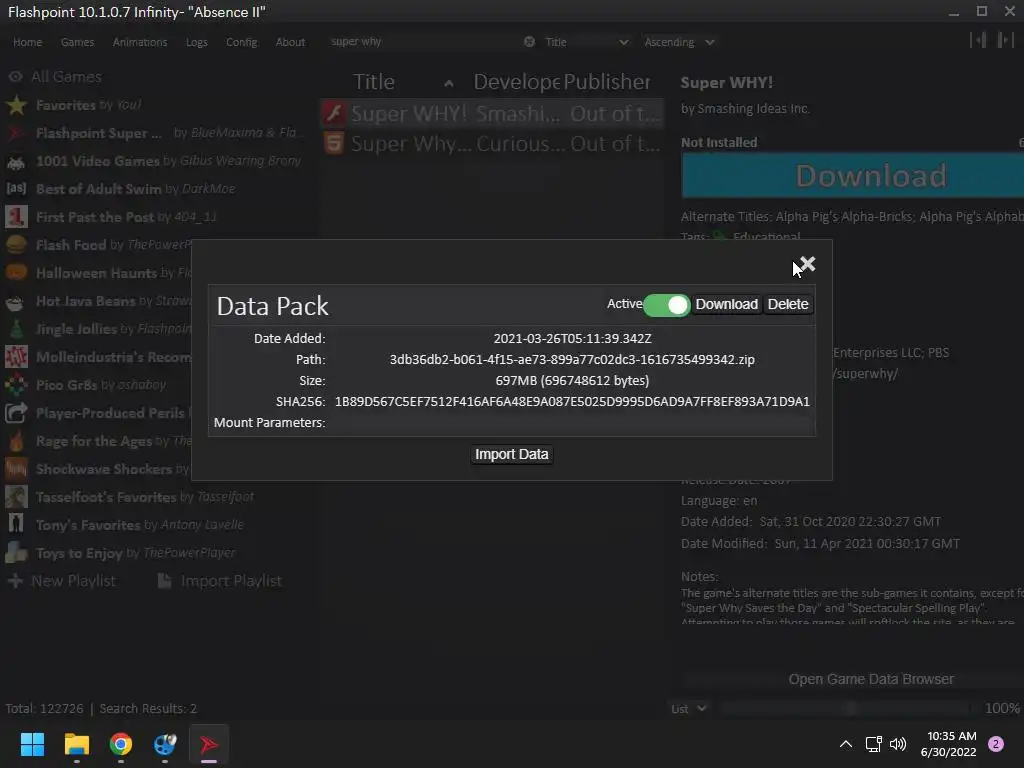The width and height of the screenshot is (1024, 768).
Task: Open the Games tab
Action: 77,42
